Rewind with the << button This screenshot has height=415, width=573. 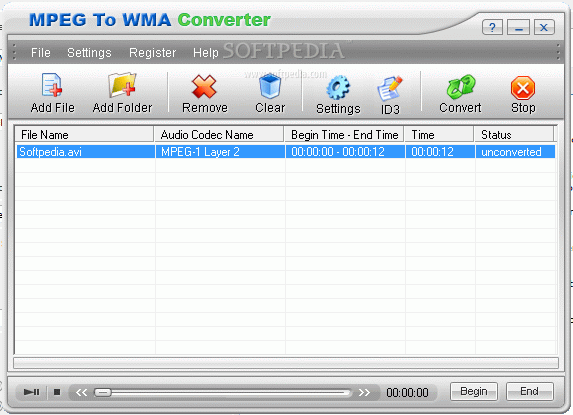pos(81,392)
